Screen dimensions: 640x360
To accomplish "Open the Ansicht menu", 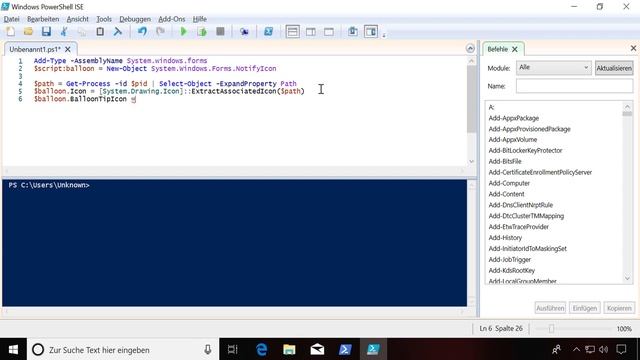I will click(78, 19).
